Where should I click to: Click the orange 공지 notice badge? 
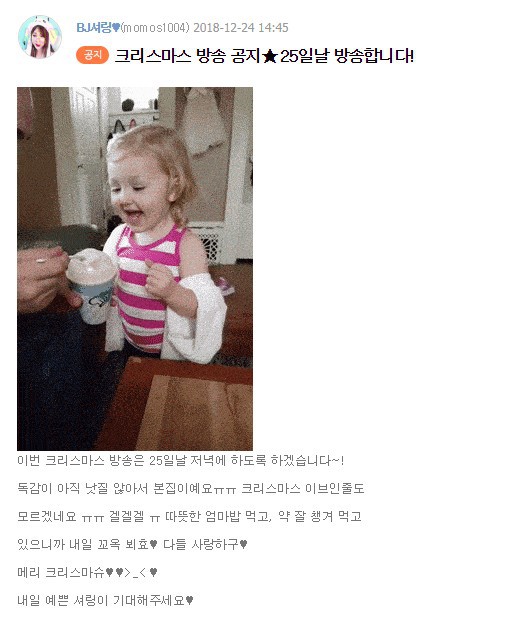click(x=92, y=55)
